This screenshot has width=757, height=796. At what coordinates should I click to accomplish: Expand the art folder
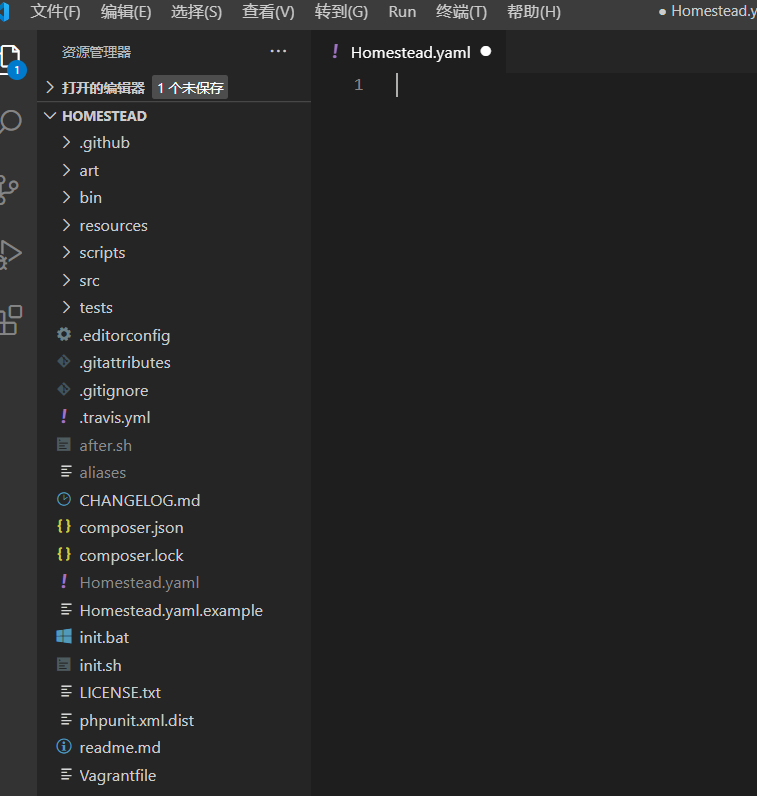click(66, 170)
